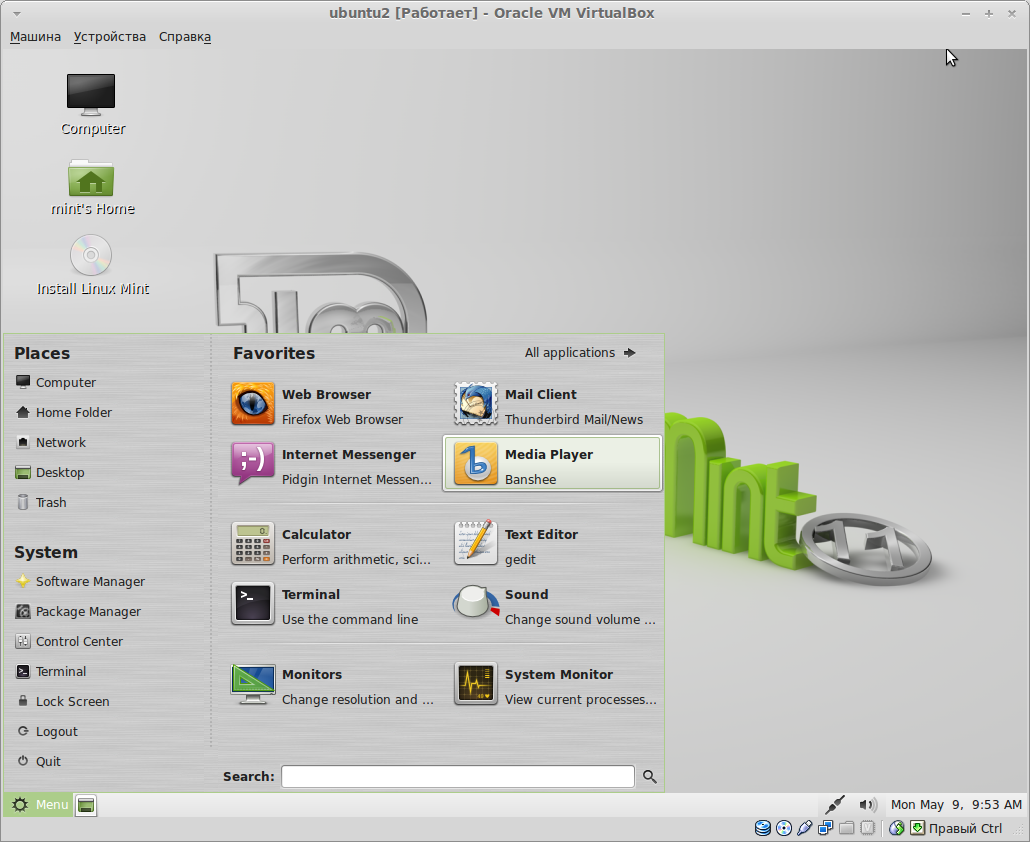Screen dimensions: 1030x842
Task: Choose Quit in the System list
Action: 39,761
